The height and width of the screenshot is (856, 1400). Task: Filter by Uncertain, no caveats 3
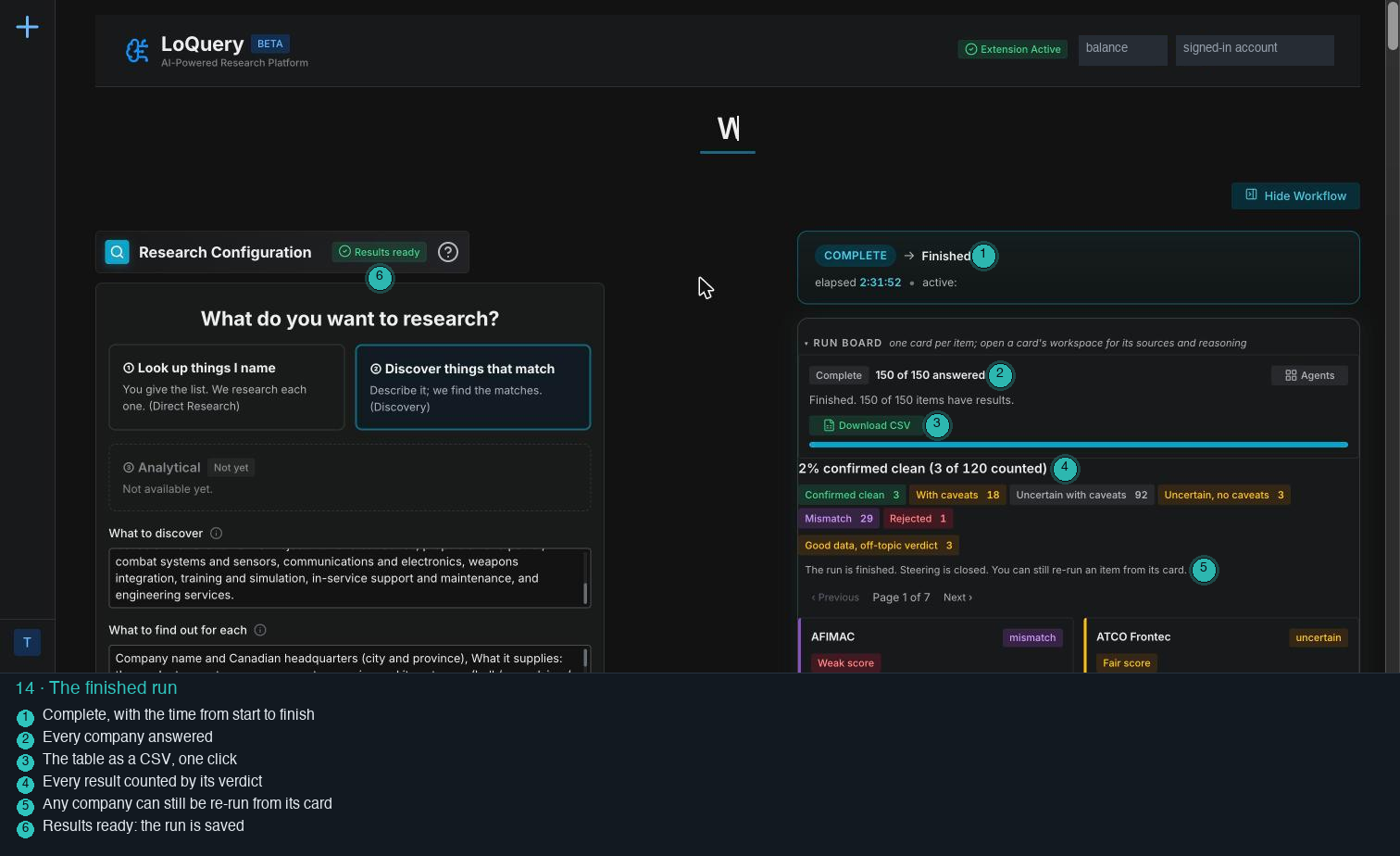pyautogui.click(x=1224, y=495)
